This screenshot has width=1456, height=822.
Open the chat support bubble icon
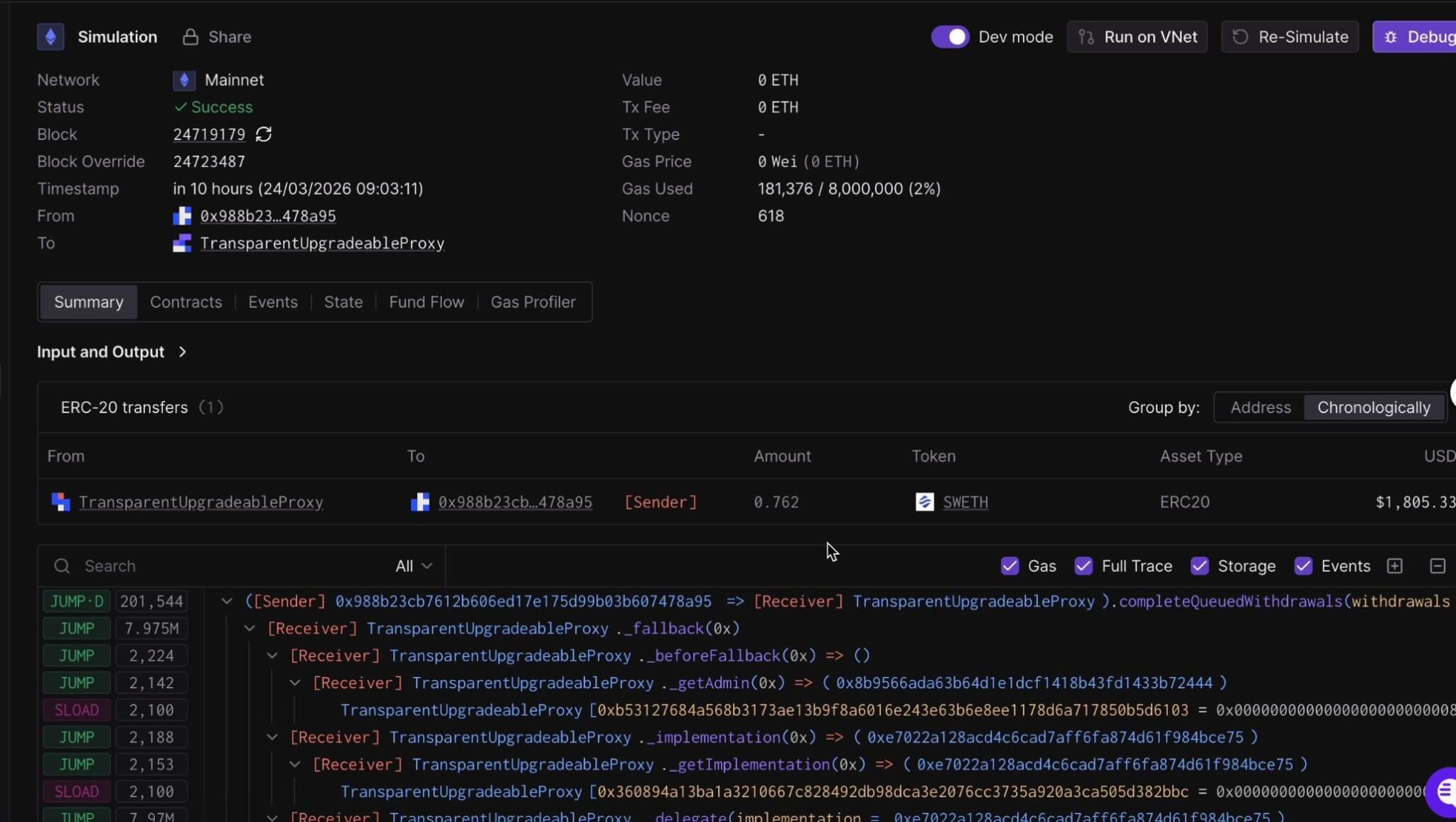coord(1443,791)
